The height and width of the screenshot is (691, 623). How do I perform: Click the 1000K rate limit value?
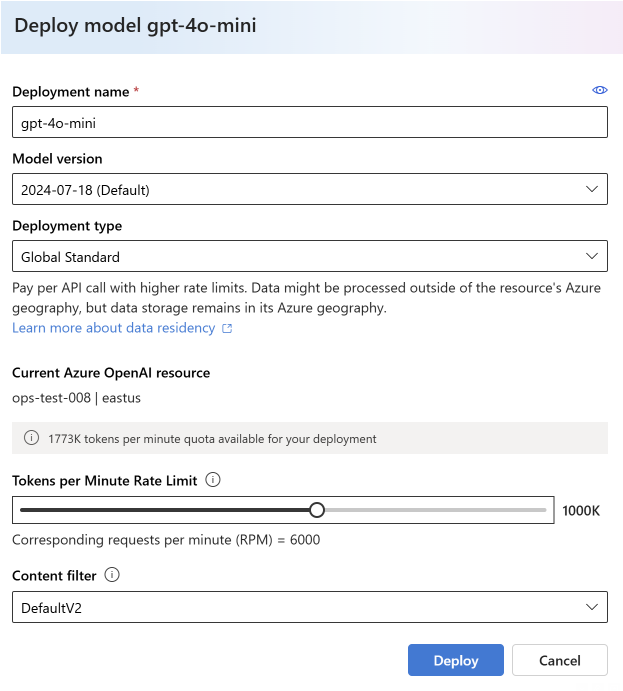(x=581, y=510)
